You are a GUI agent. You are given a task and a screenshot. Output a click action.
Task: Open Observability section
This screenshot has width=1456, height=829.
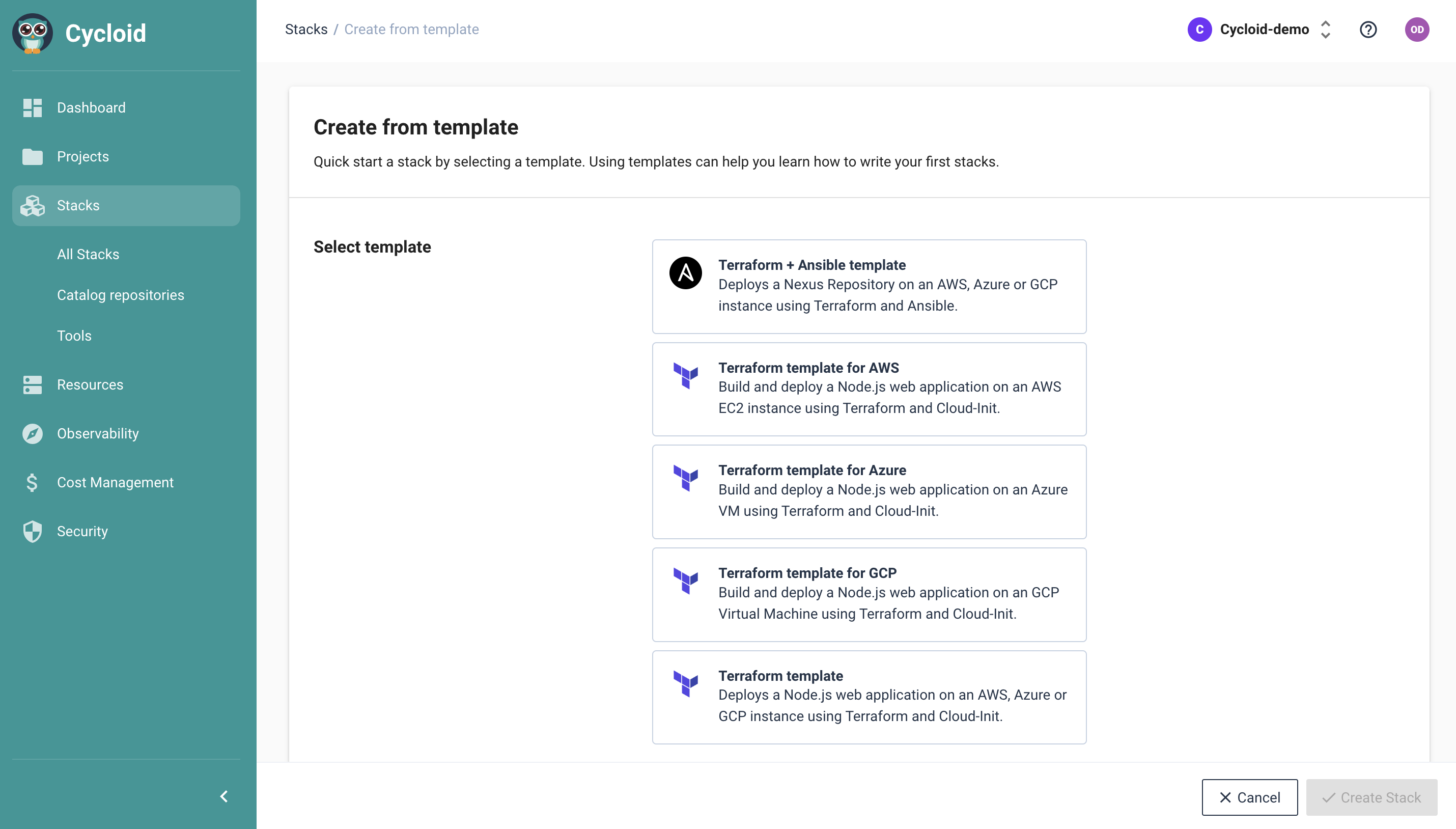[126, 434]
